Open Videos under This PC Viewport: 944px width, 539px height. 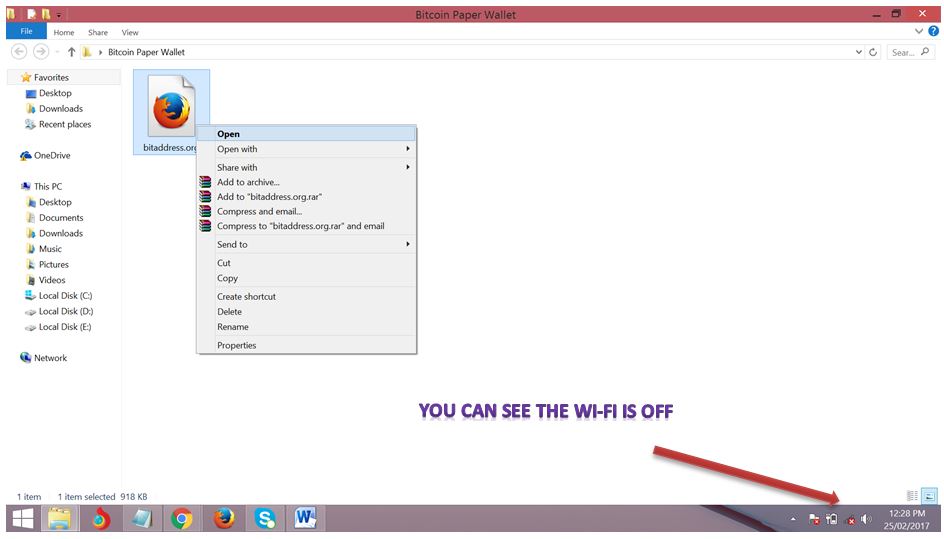(x=52, y=280)
